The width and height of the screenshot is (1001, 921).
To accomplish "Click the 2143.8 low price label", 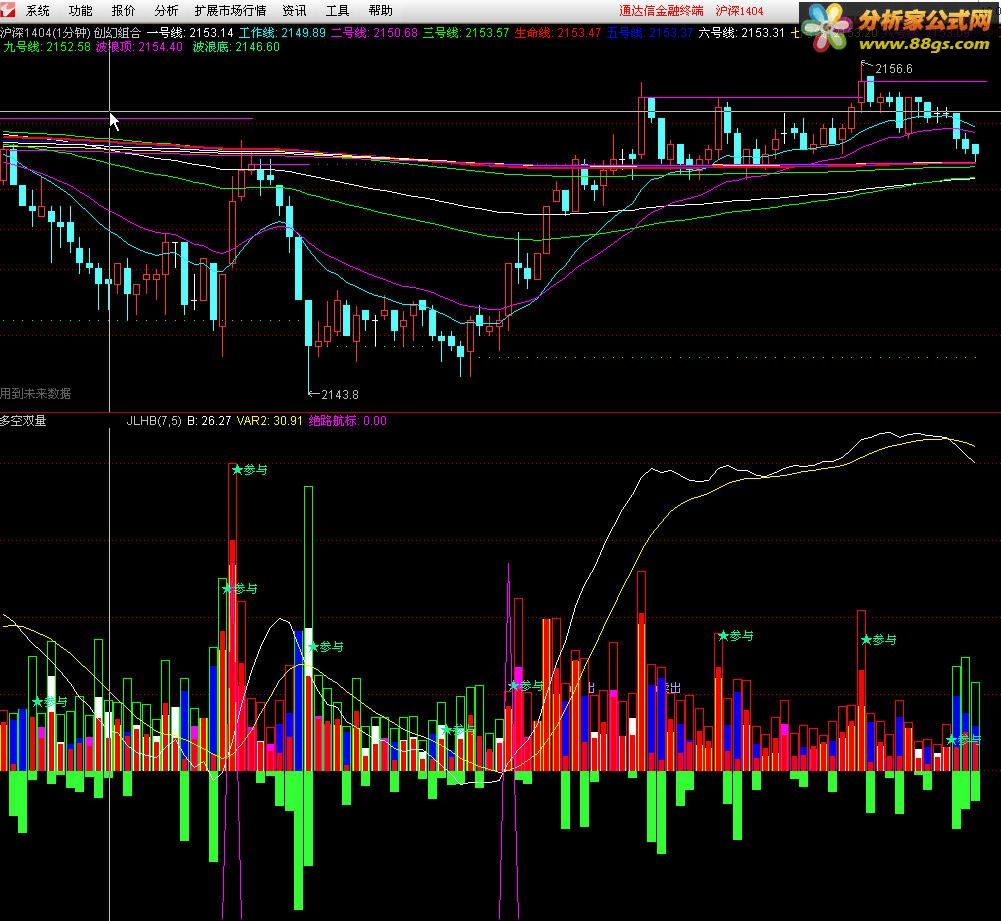I will coord(340,395).
